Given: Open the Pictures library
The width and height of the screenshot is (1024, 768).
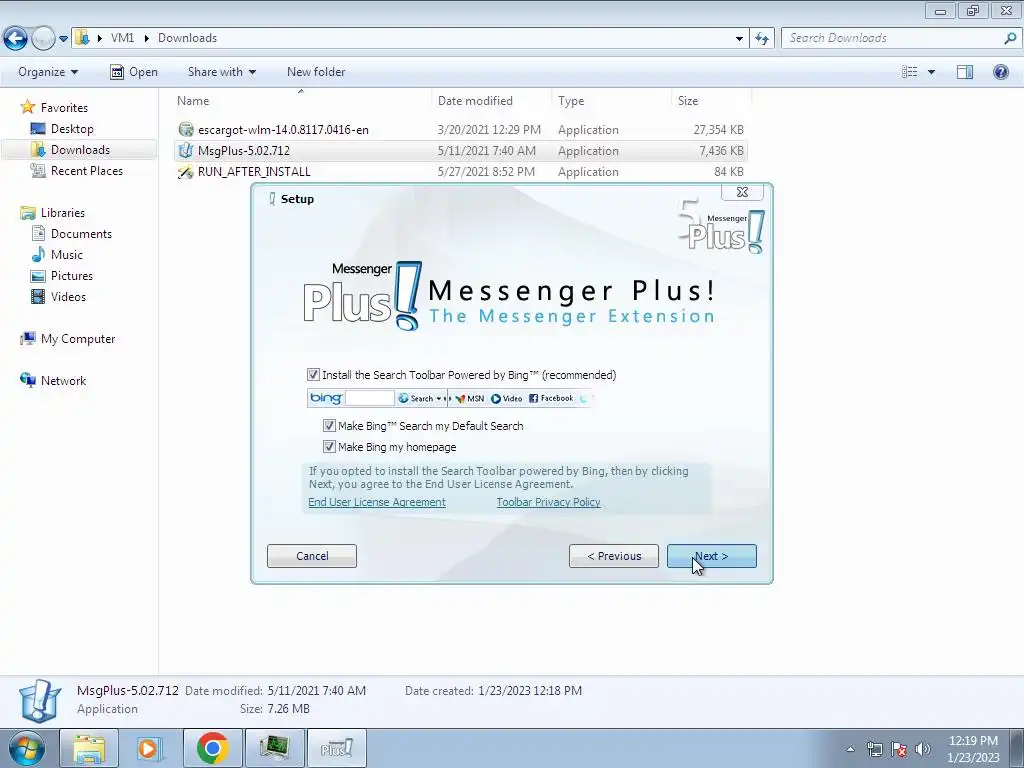Looking at the screenshot, I should click(72, 276).
